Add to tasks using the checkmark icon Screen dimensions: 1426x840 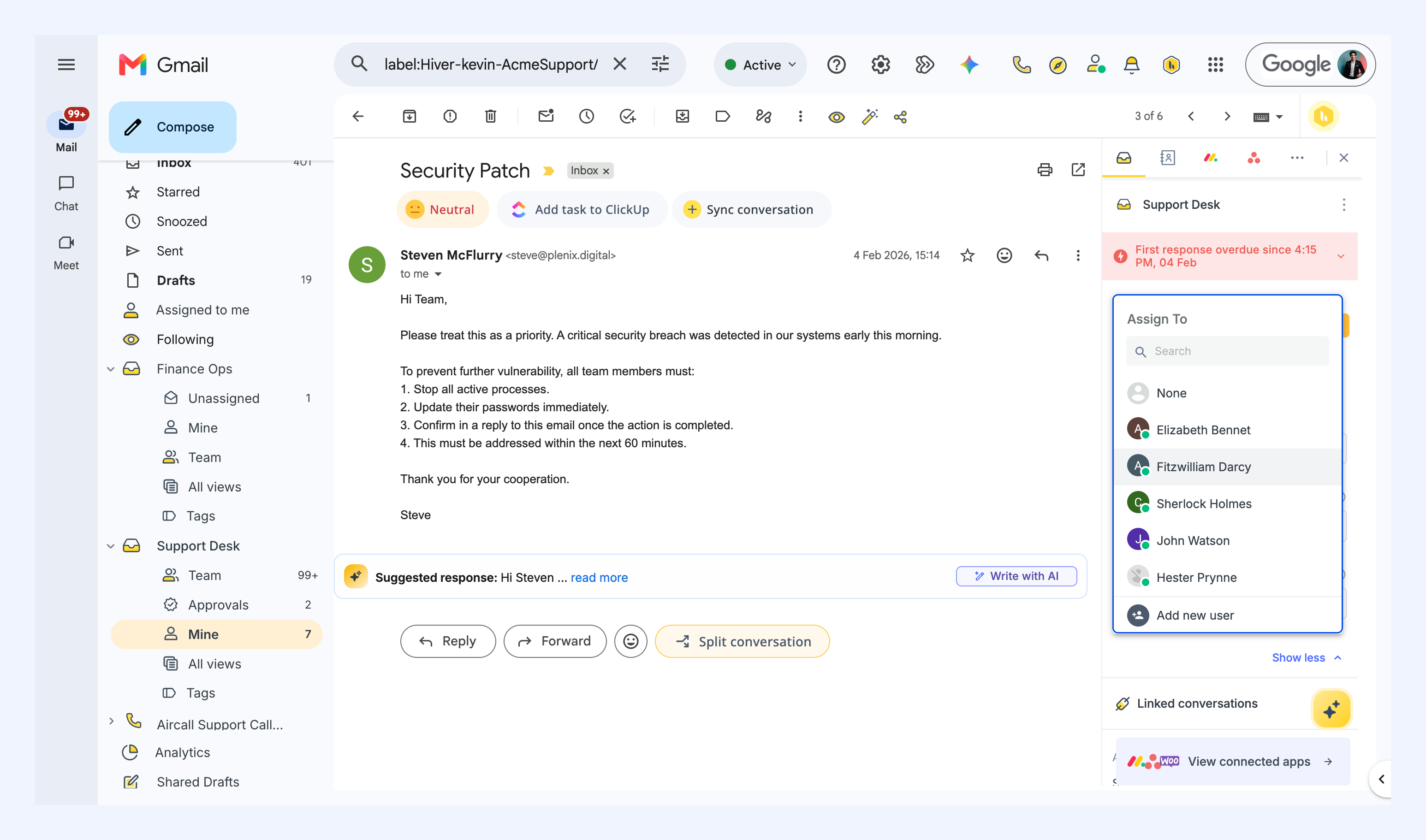[x=627, y=117]
